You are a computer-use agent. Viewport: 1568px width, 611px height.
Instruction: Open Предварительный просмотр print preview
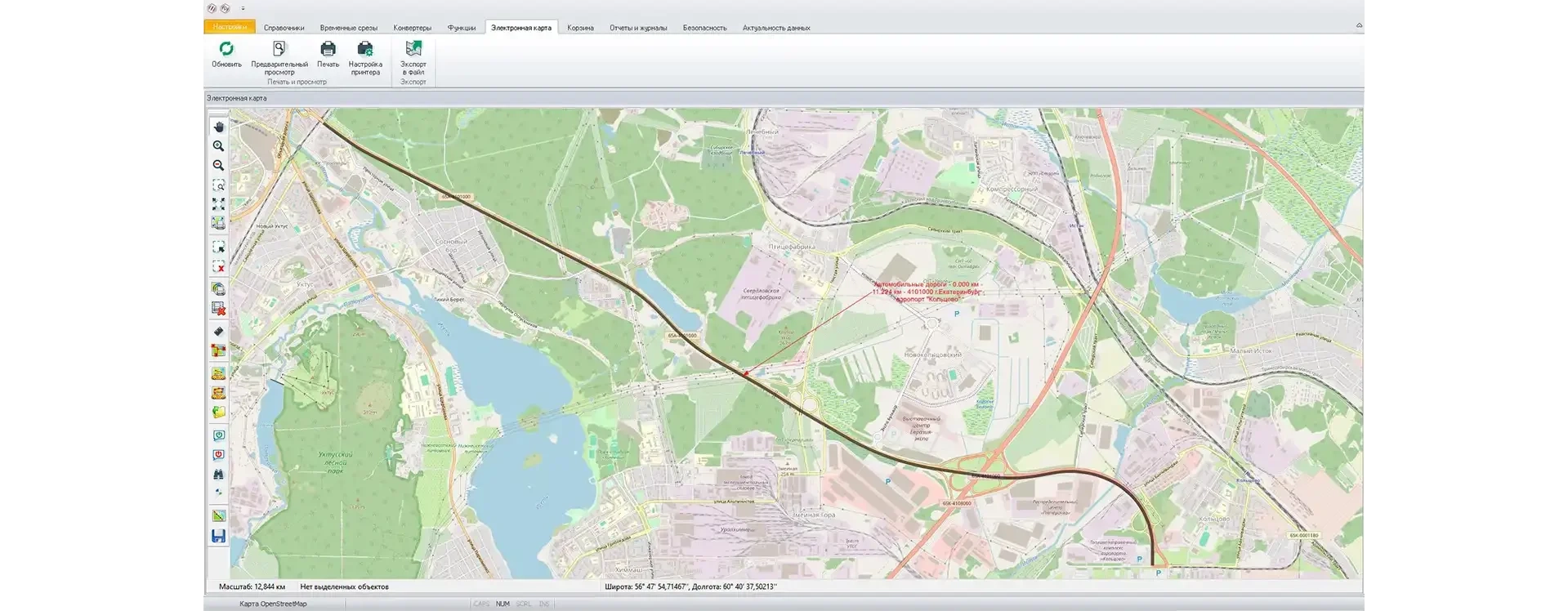[279, 56]
